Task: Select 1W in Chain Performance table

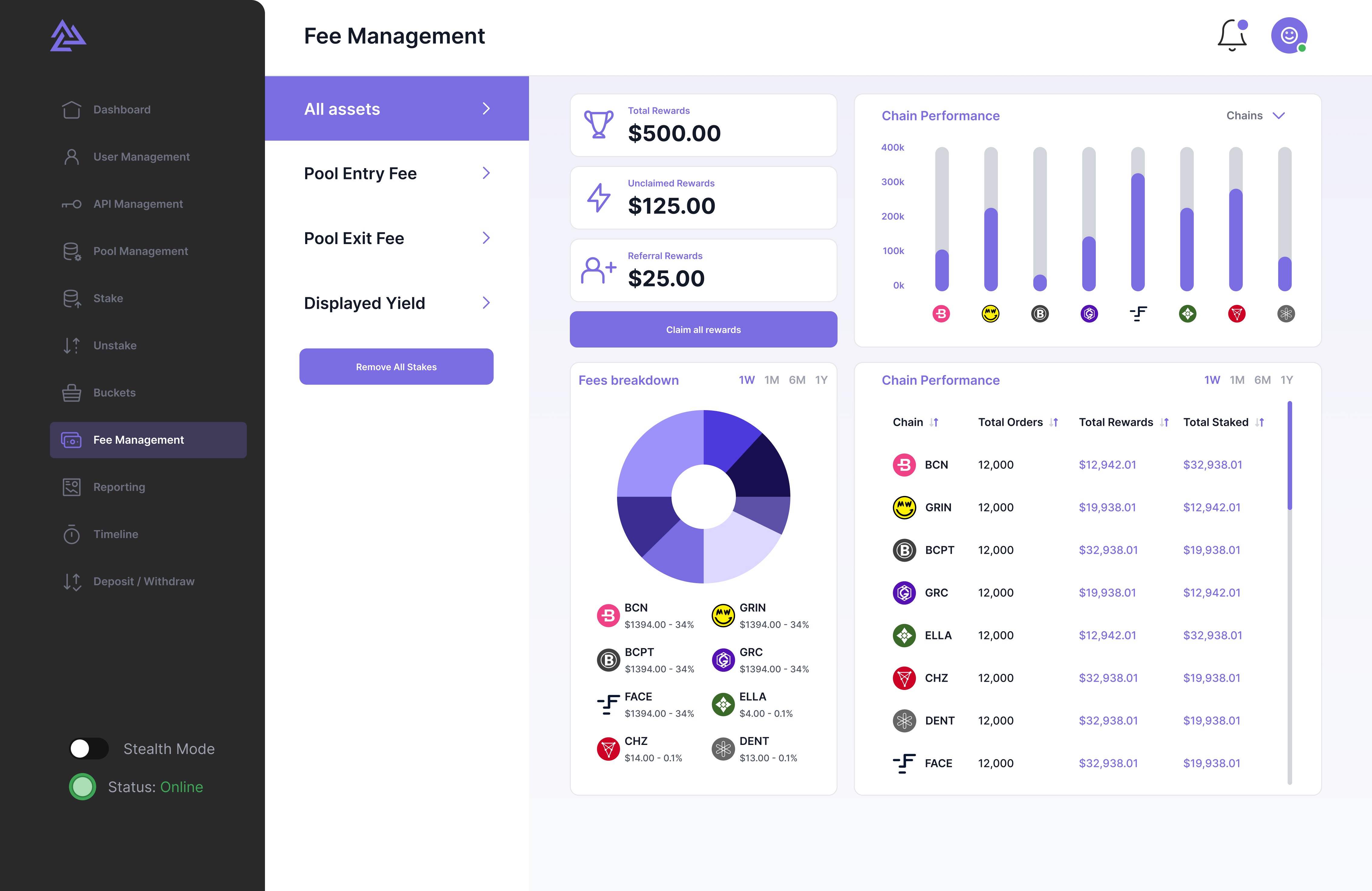Action: point(1212,380)
